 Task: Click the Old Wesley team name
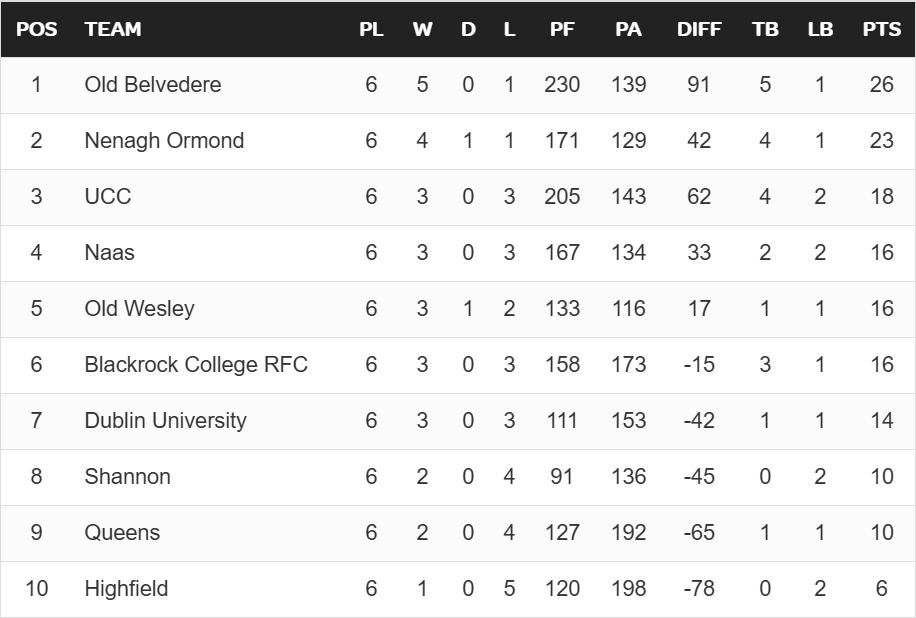click(x=139, y=309)
